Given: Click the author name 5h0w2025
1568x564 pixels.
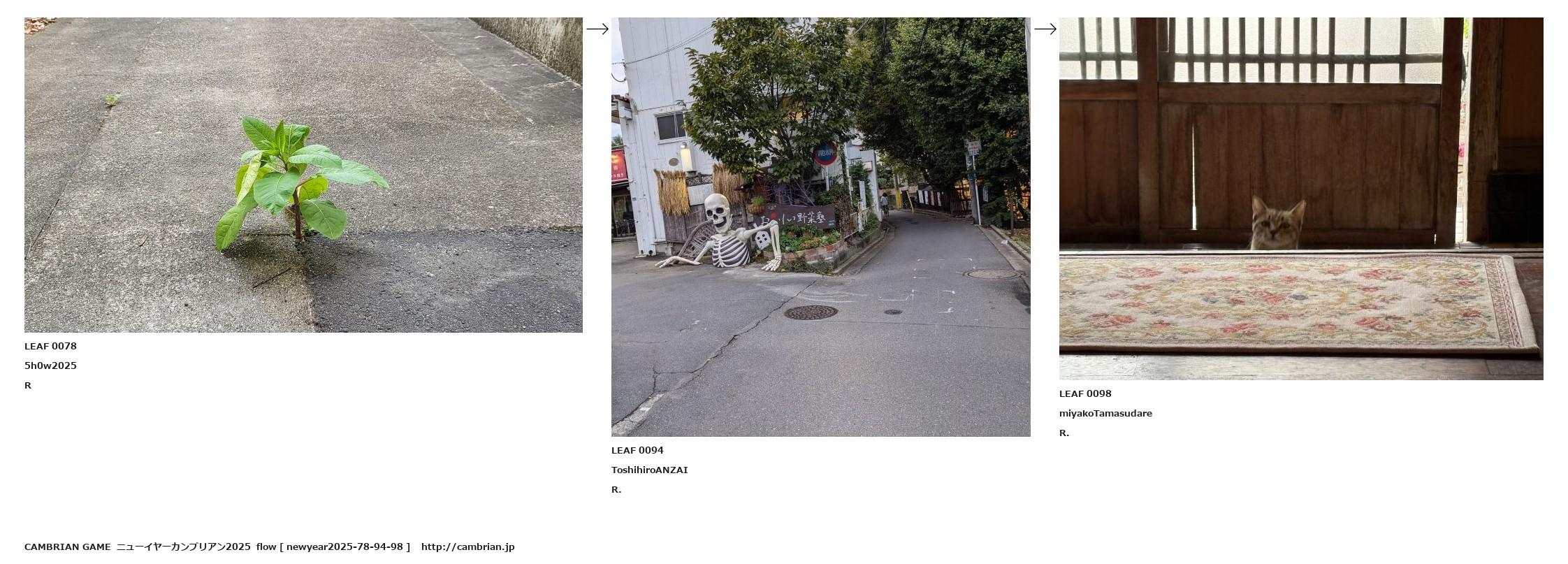Looking at the screenshot, I should pyautogui.click(x=50, y=366).
